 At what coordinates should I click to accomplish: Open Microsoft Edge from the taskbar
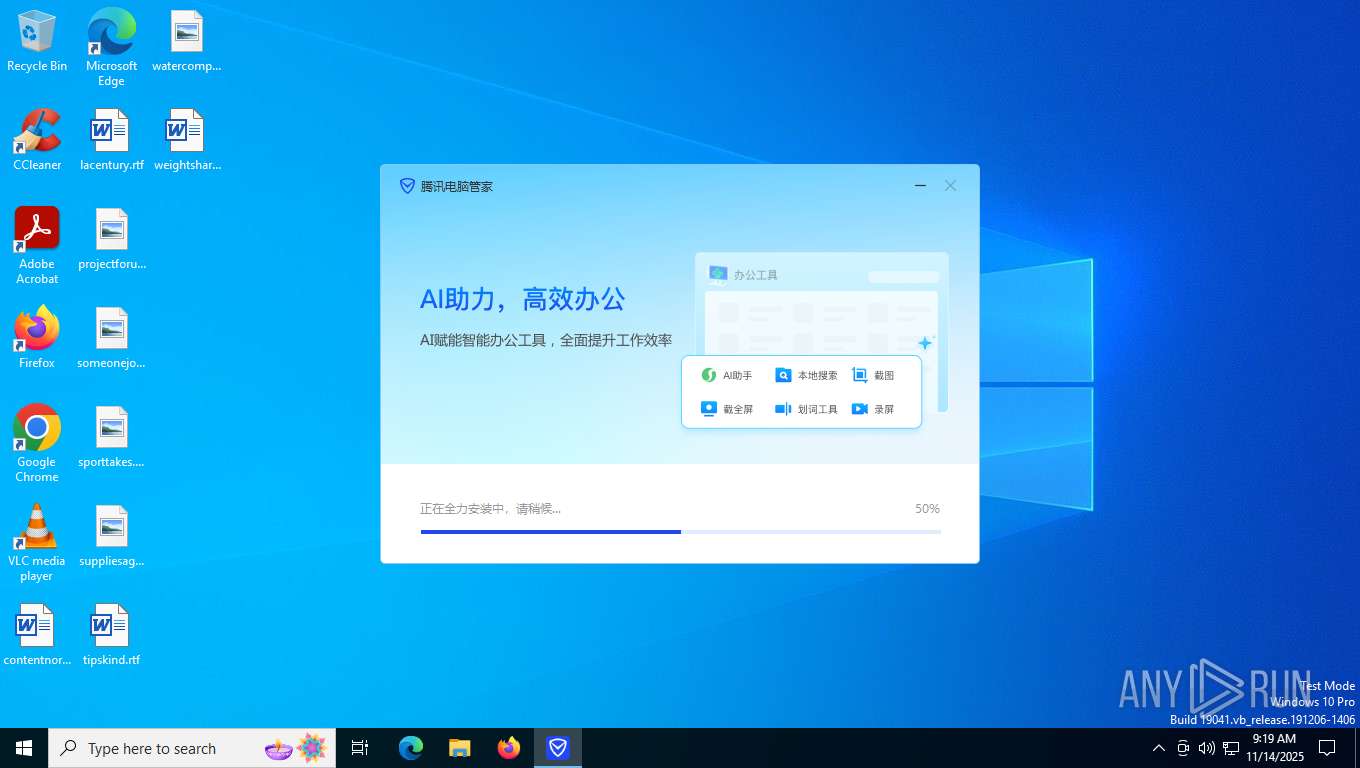(411, 748)
